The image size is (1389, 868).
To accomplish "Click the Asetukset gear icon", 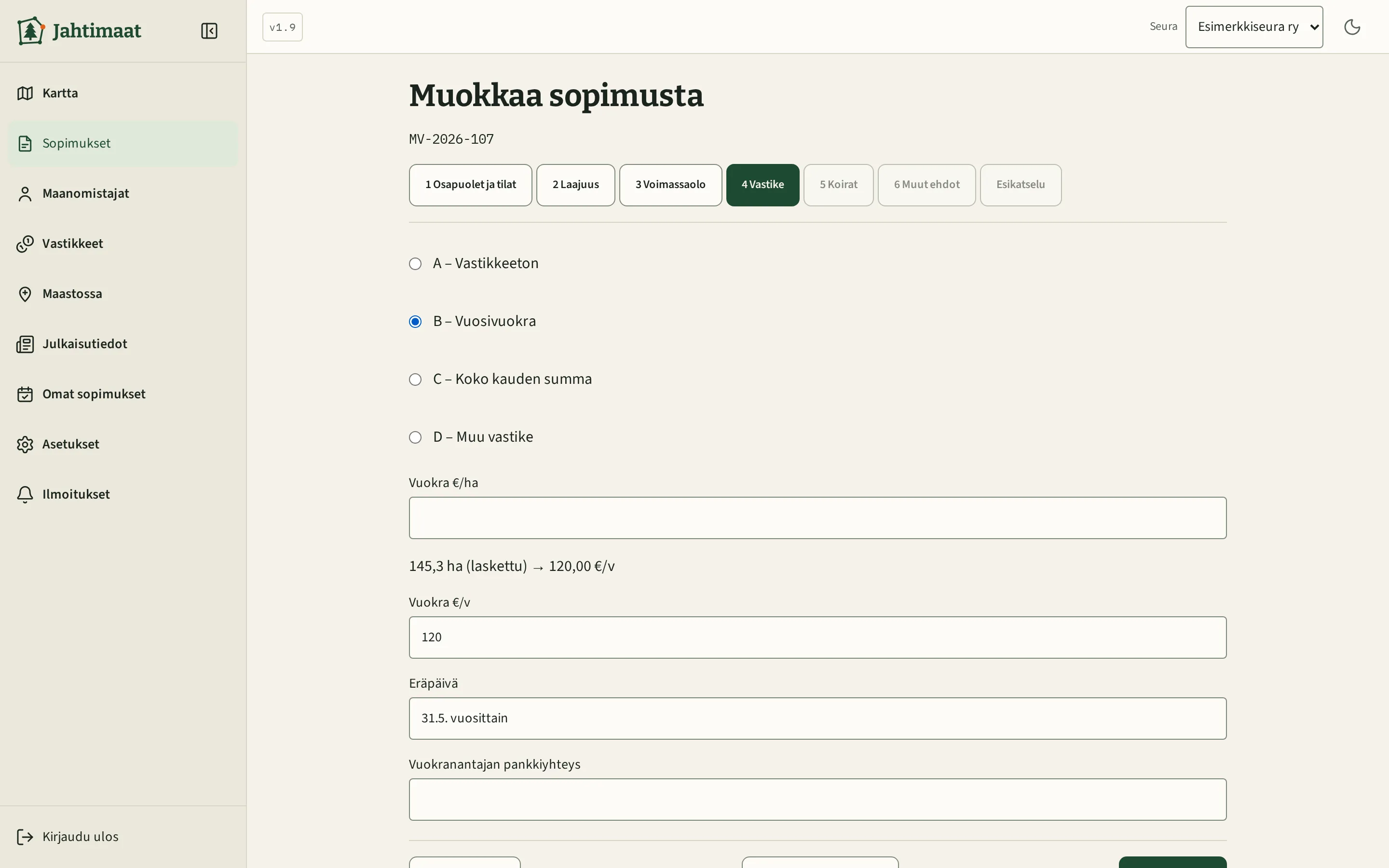I will click(25, 444).
